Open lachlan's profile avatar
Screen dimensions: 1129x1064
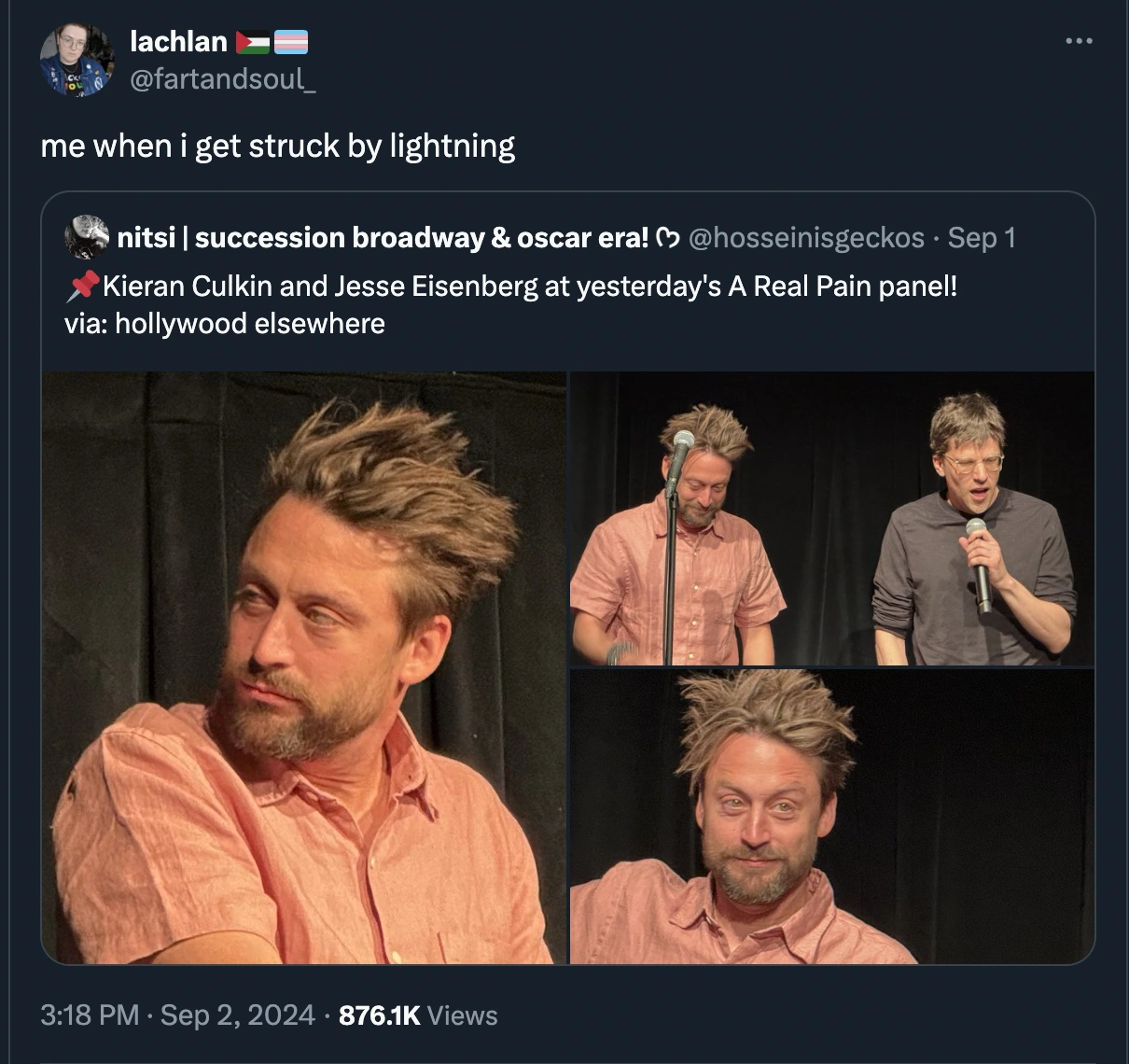tap(77, 60)
